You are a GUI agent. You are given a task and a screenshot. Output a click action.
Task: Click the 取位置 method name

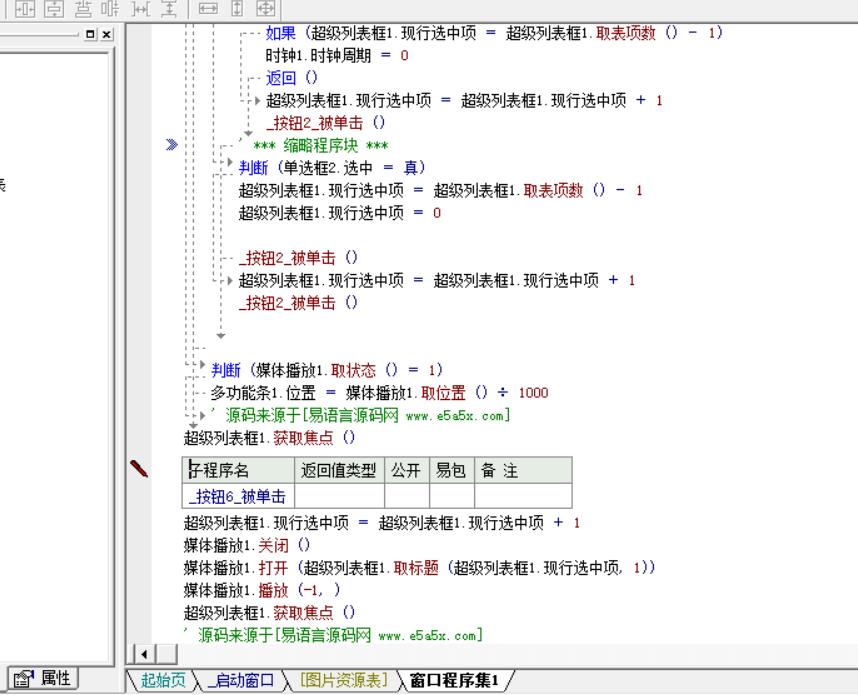(443, 392)
